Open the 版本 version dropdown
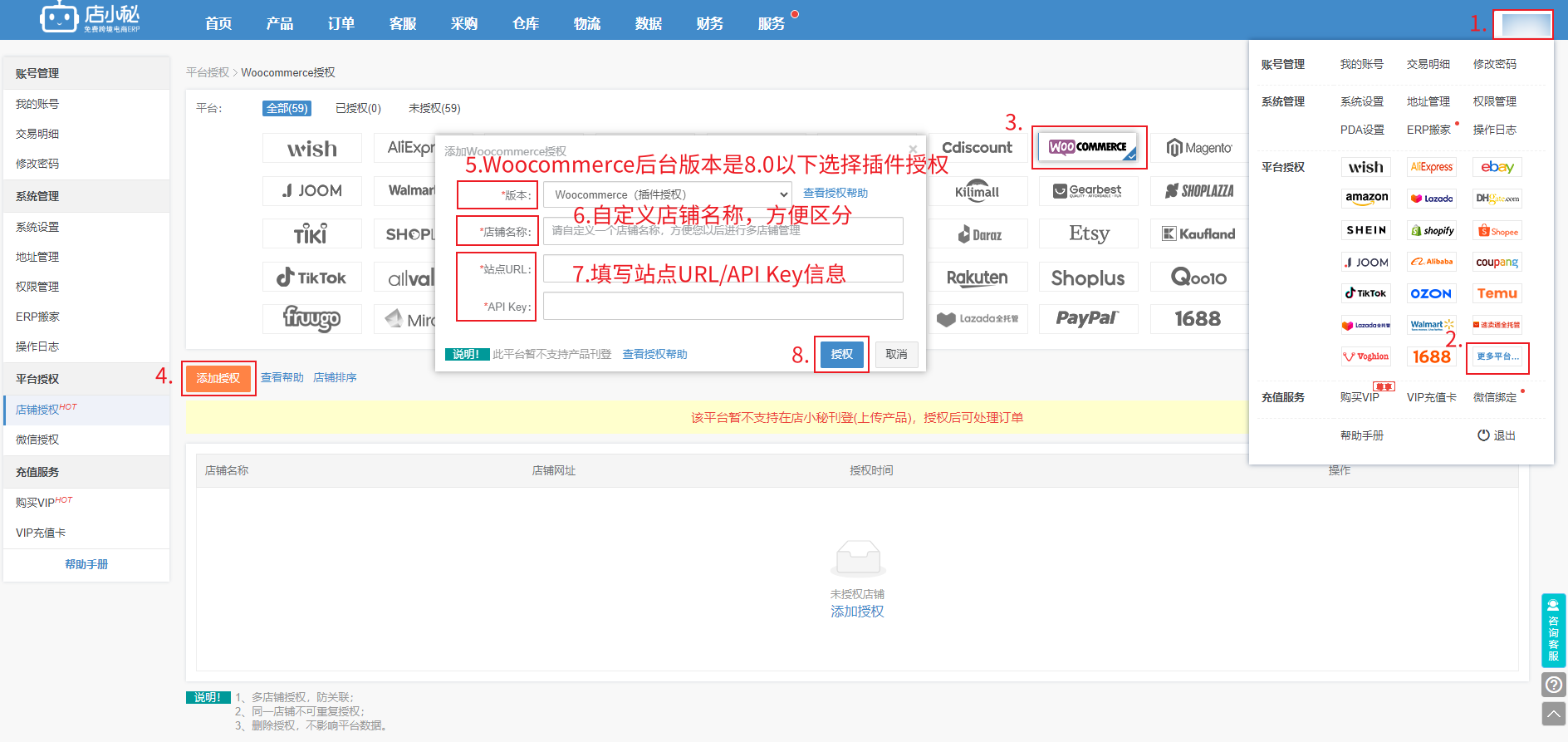Viewport: 1568px width, 742px height. click(x=668, y=194)
